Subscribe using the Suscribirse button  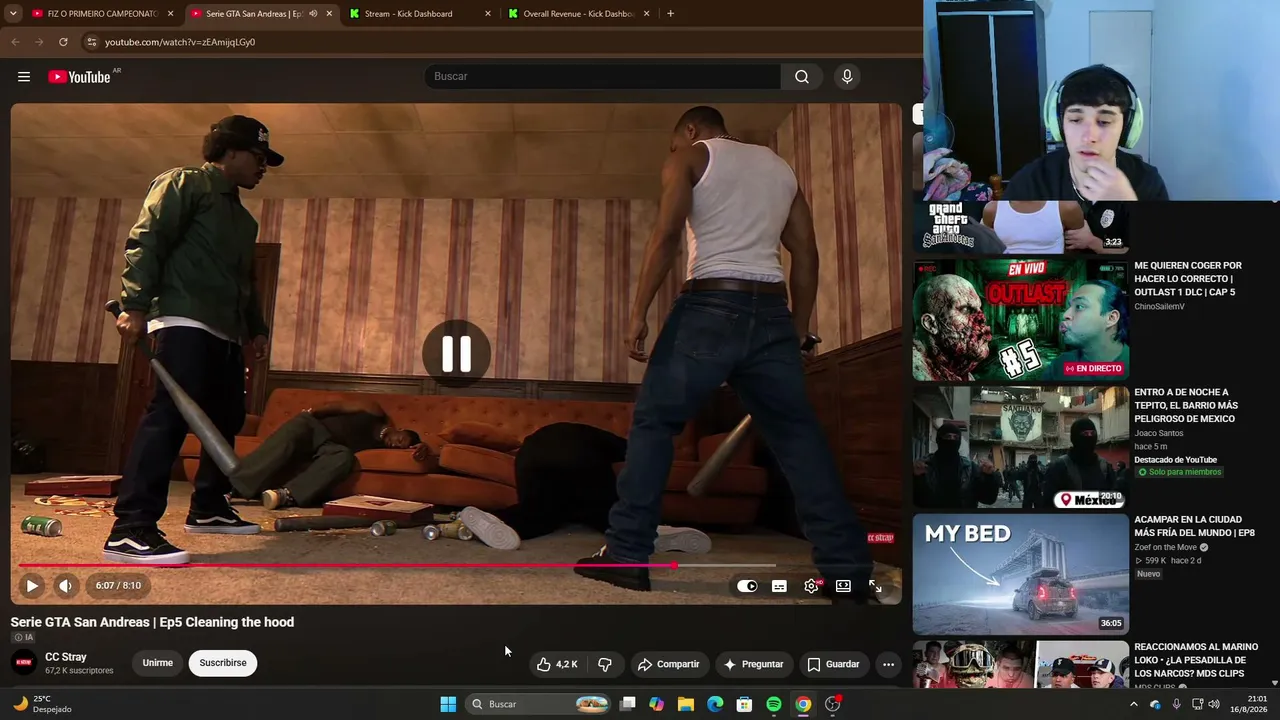[222, 663]
